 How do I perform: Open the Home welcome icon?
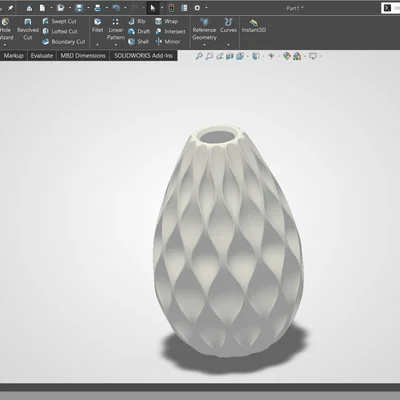coord(29,8)
